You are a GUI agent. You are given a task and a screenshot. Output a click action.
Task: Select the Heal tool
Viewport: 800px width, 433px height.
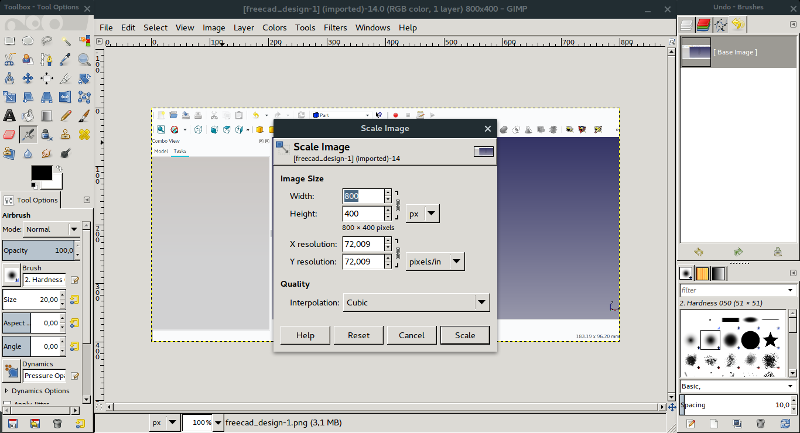[x=84, y=135]
